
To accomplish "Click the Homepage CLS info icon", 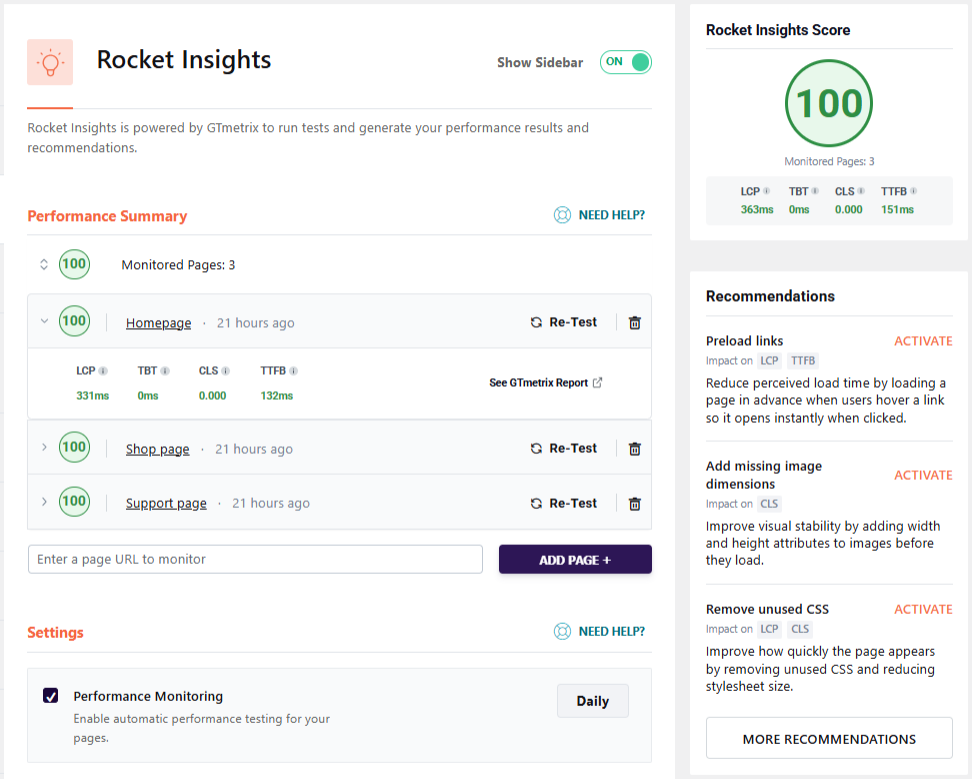I will tap(226, 371).
